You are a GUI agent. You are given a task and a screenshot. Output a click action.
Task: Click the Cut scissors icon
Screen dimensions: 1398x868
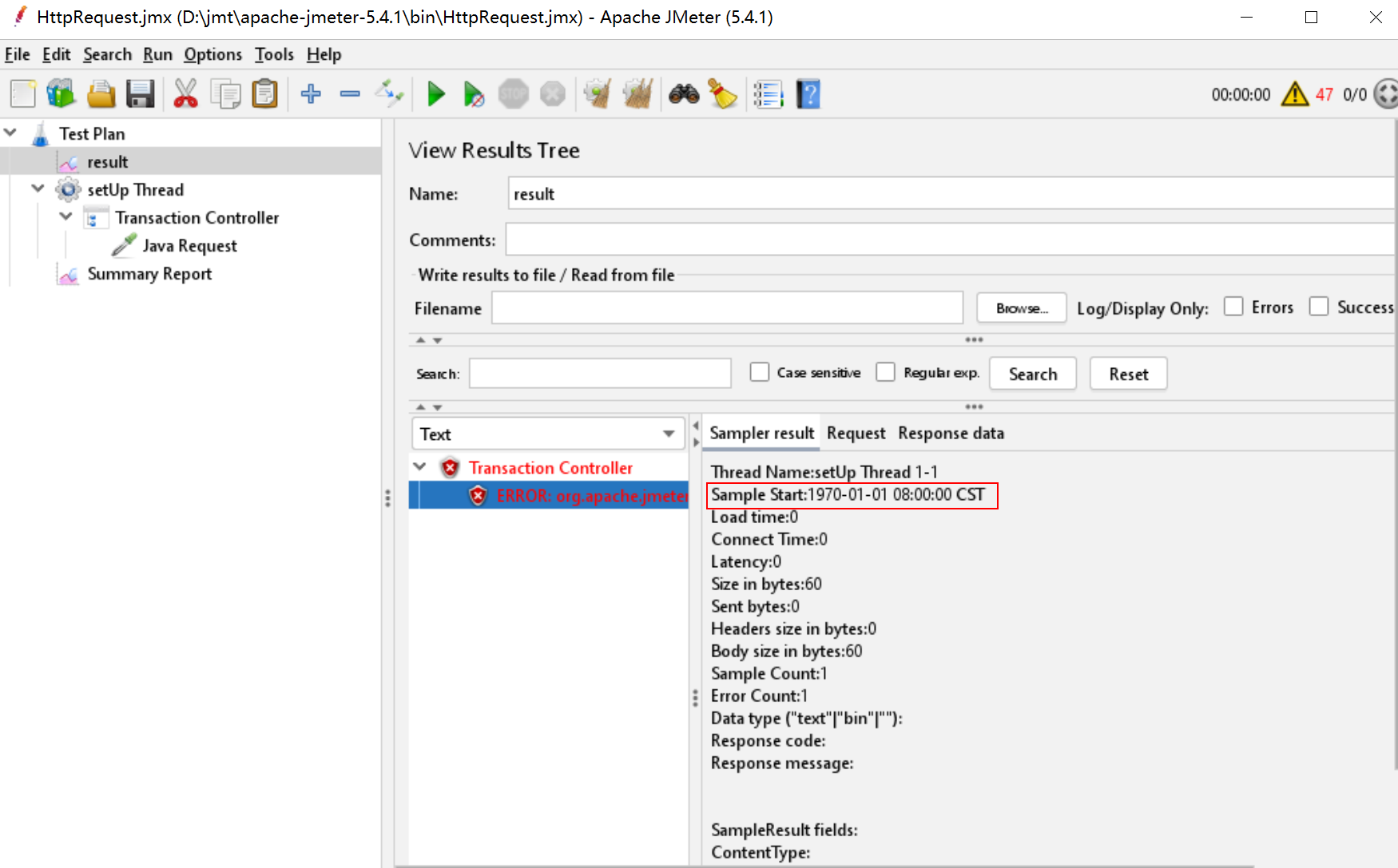point(185,94)
